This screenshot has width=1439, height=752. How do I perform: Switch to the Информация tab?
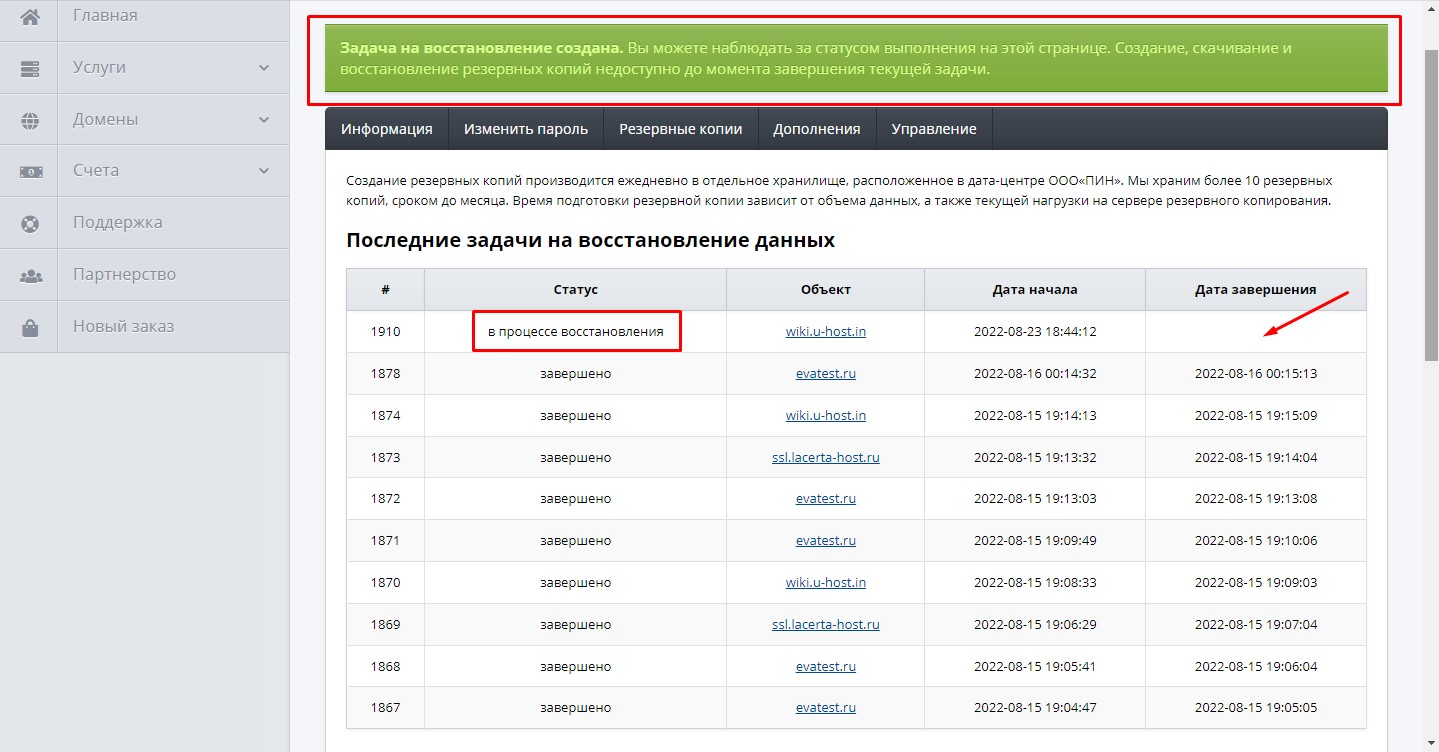[x=387, y=129]
